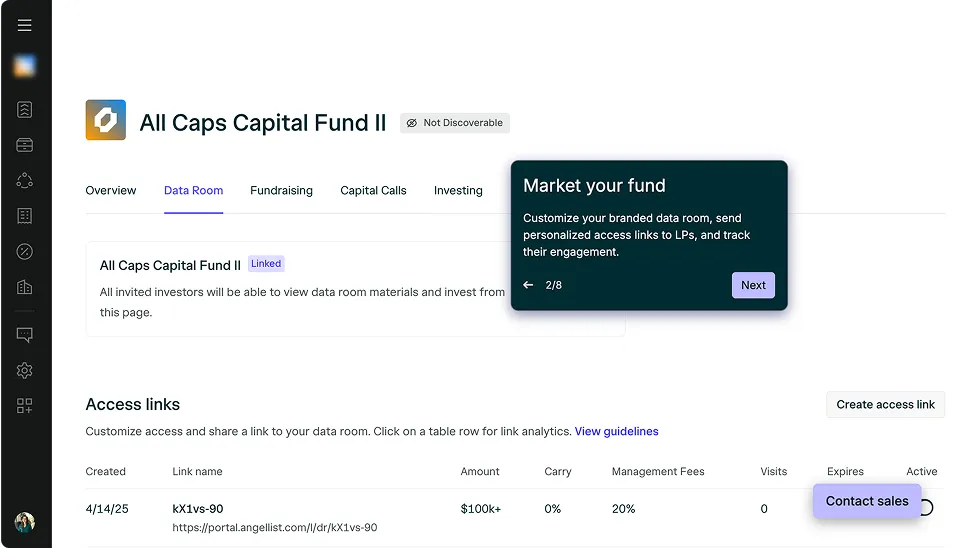Click the Not Discoverable badge
The height and width of the screenshot is (549, 965).
pos(455,123)
